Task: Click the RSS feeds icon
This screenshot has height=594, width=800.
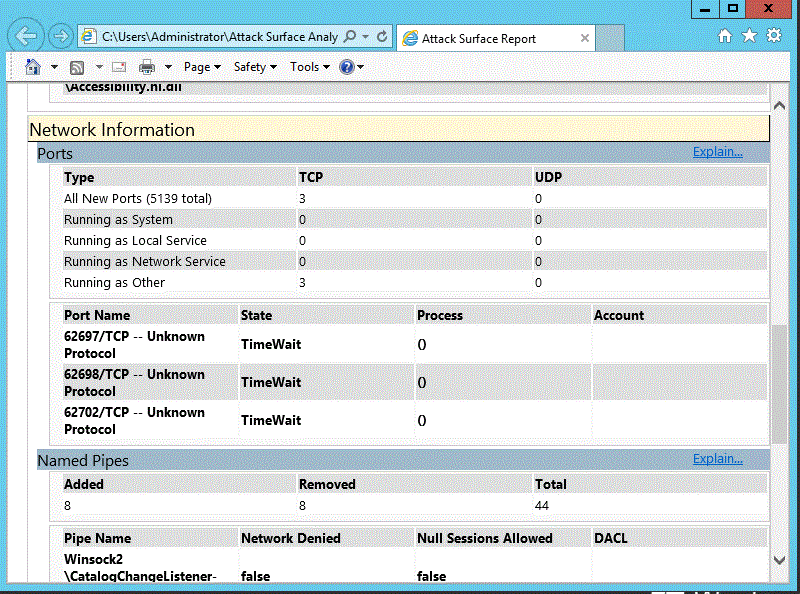Action: 77,67
